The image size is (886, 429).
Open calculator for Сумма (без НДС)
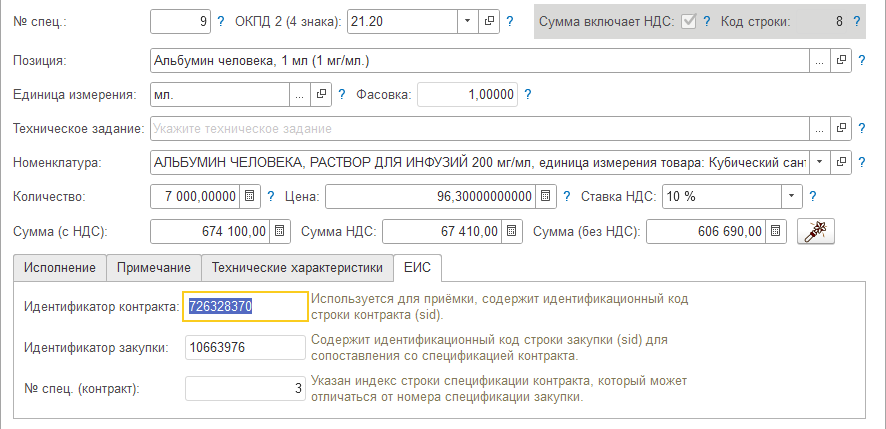coord(776,231)
